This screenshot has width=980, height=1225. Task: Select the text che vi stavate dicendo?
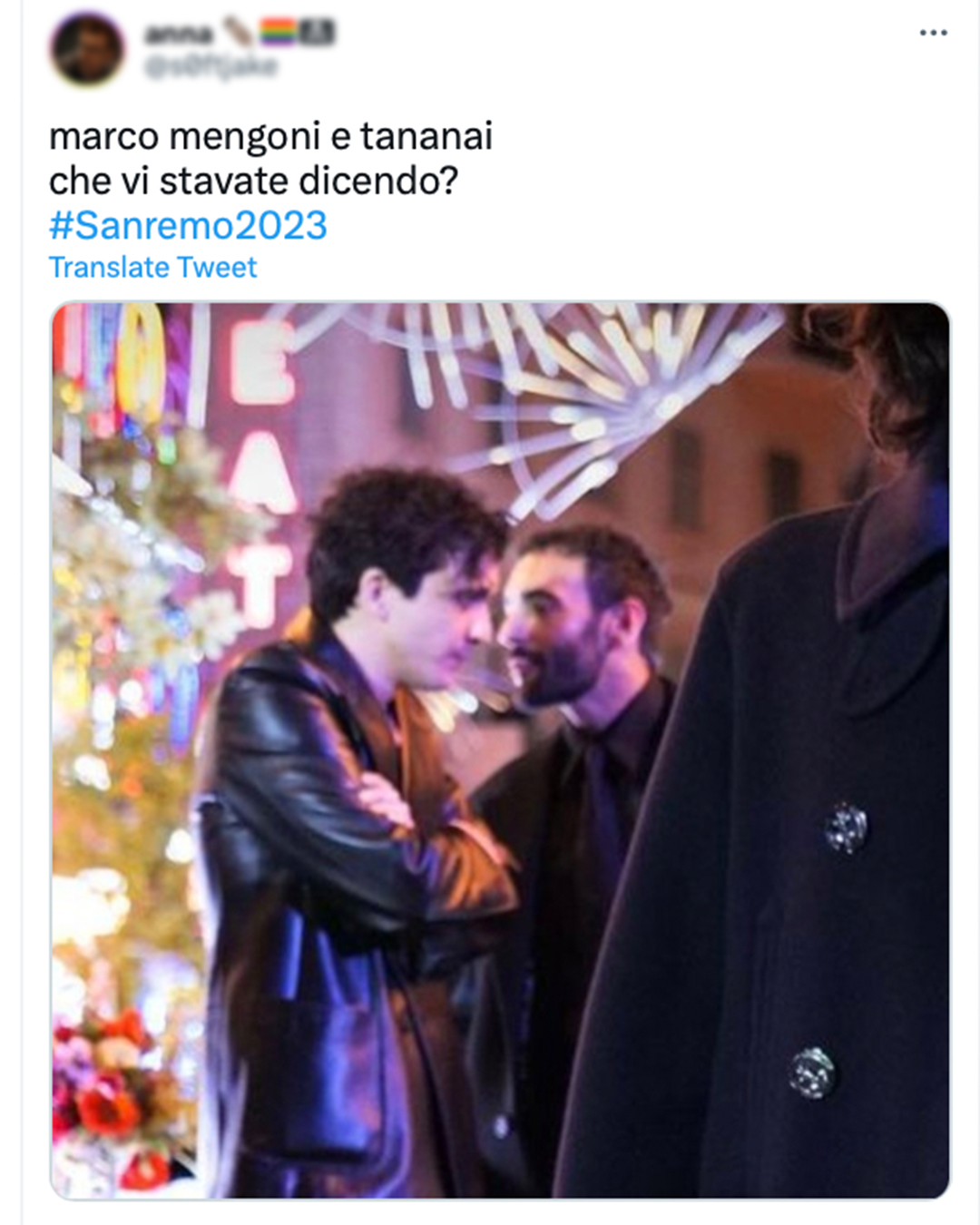(x=253, y=181)
